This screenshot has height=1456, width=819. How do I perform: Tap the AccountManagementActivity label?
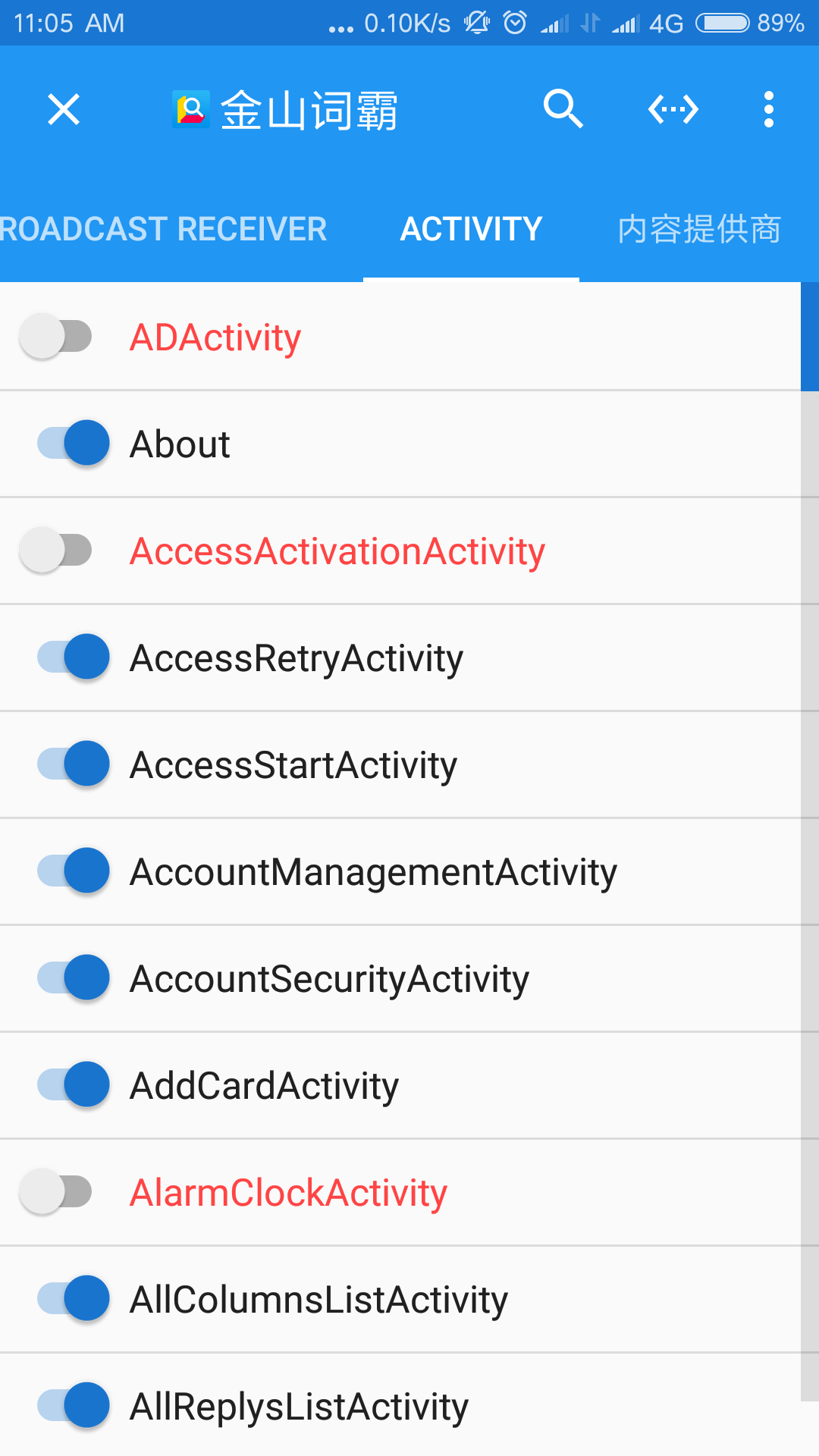[373, 872]
